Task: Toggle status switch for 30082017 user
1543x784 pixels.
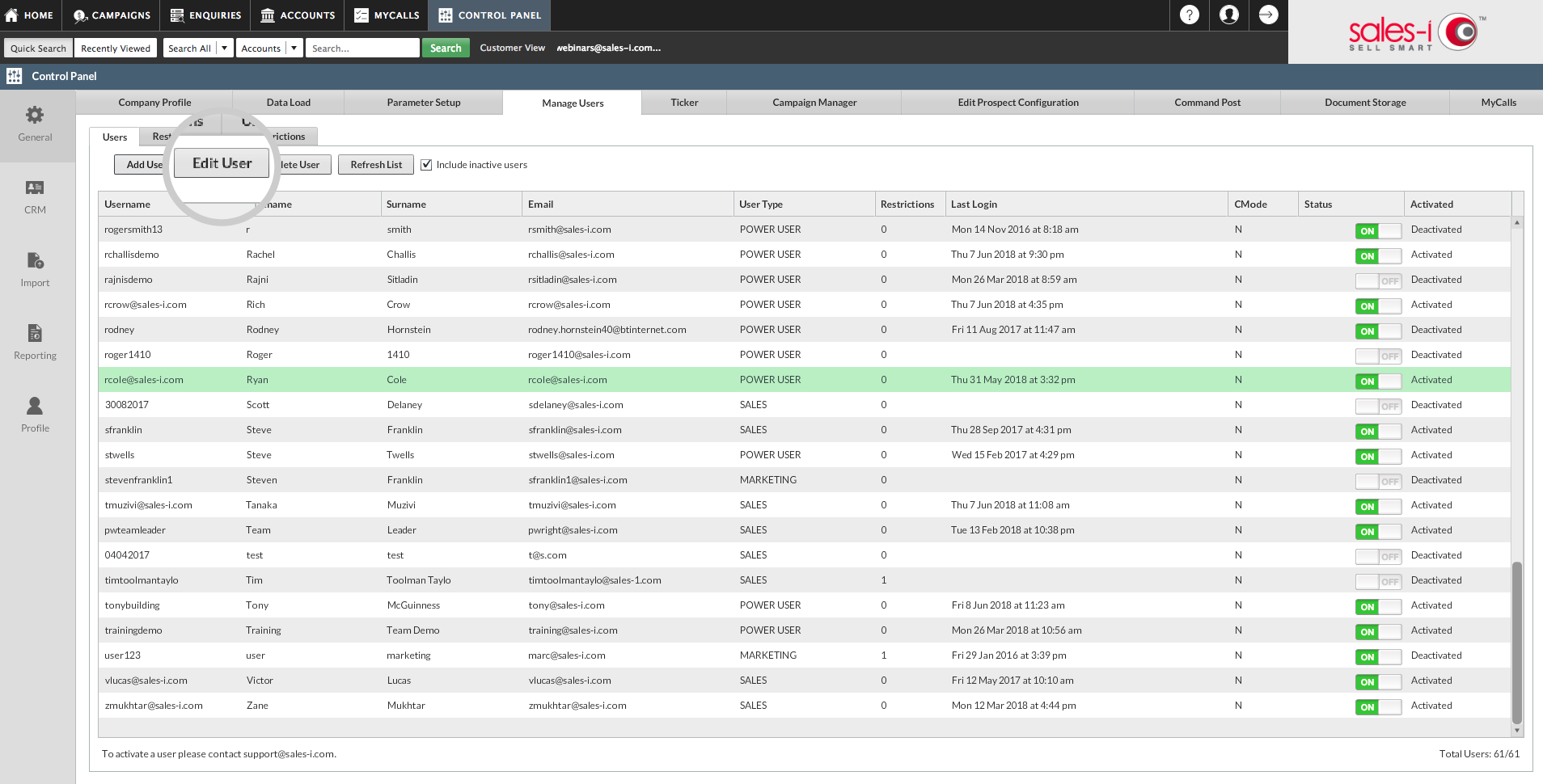Action: tap(1378, 407)
